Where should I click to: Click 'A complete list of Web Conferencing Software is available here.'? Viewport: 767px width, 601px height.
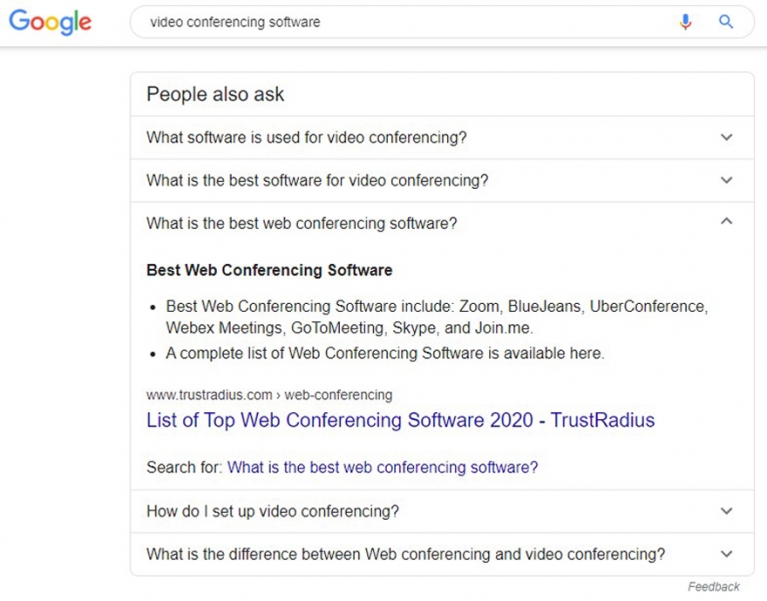(x=385, y=353)
